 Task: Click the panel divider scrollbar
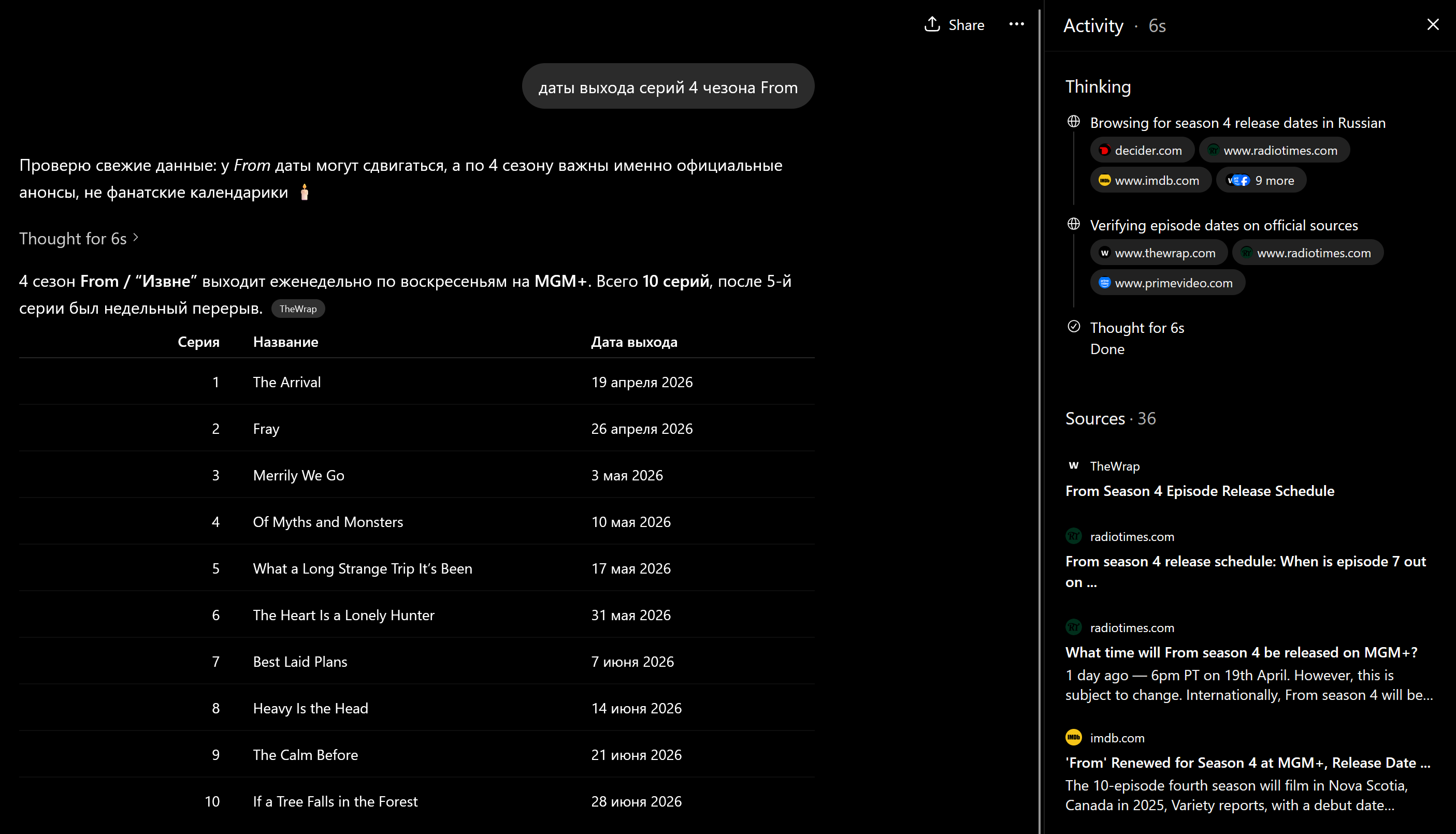(1040, 421)
